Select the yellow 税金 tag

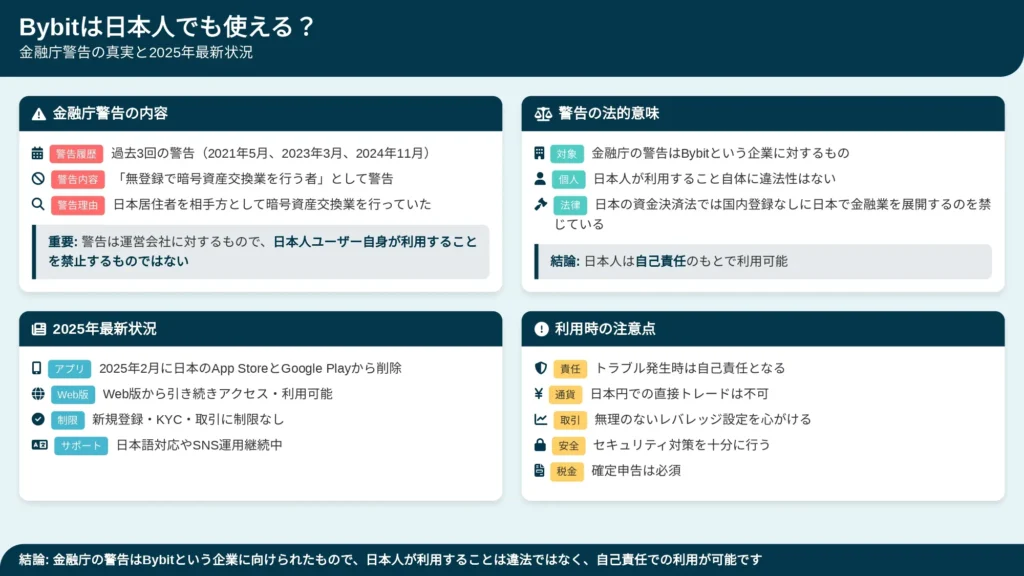click(x=567, y=471)
